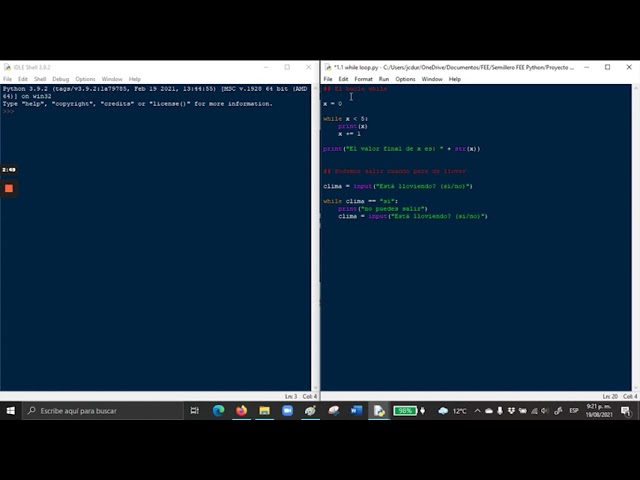Click the '## El bucle while' comment line

pyautogui.click(x=355, y=89)
